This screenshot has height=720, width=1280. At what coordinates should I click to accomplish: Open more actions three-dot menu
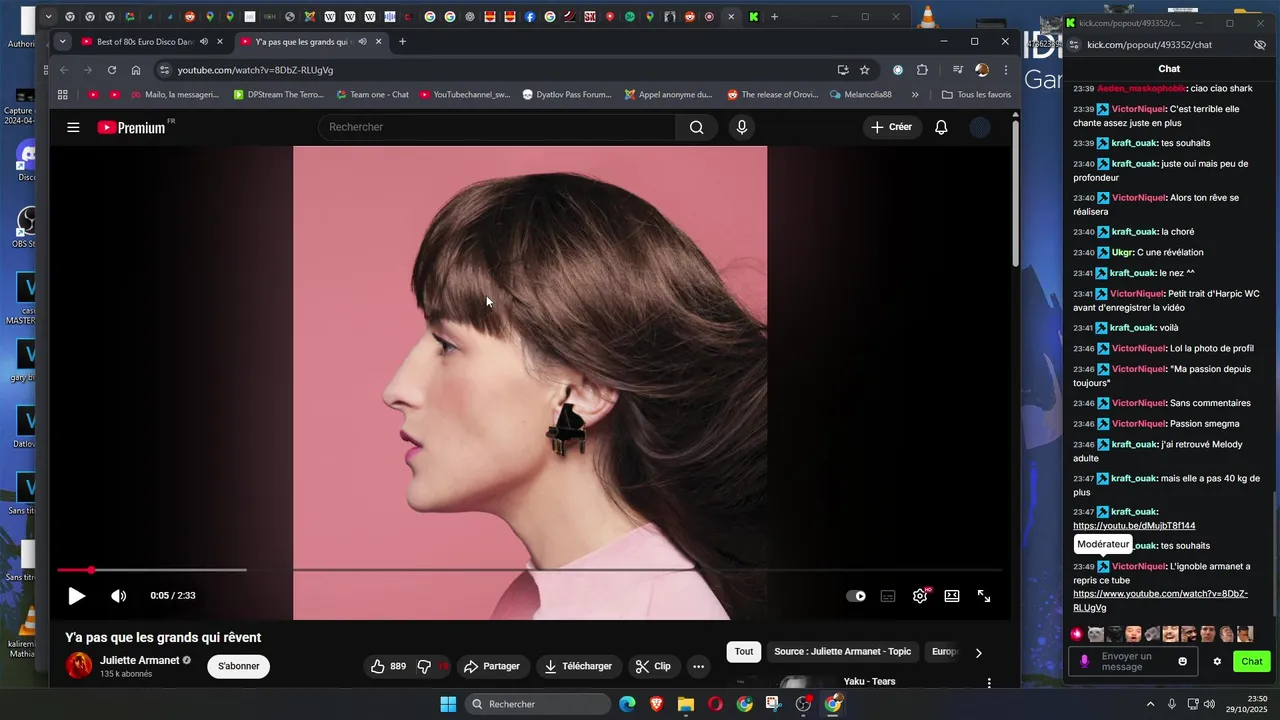[x=699, y=666]
